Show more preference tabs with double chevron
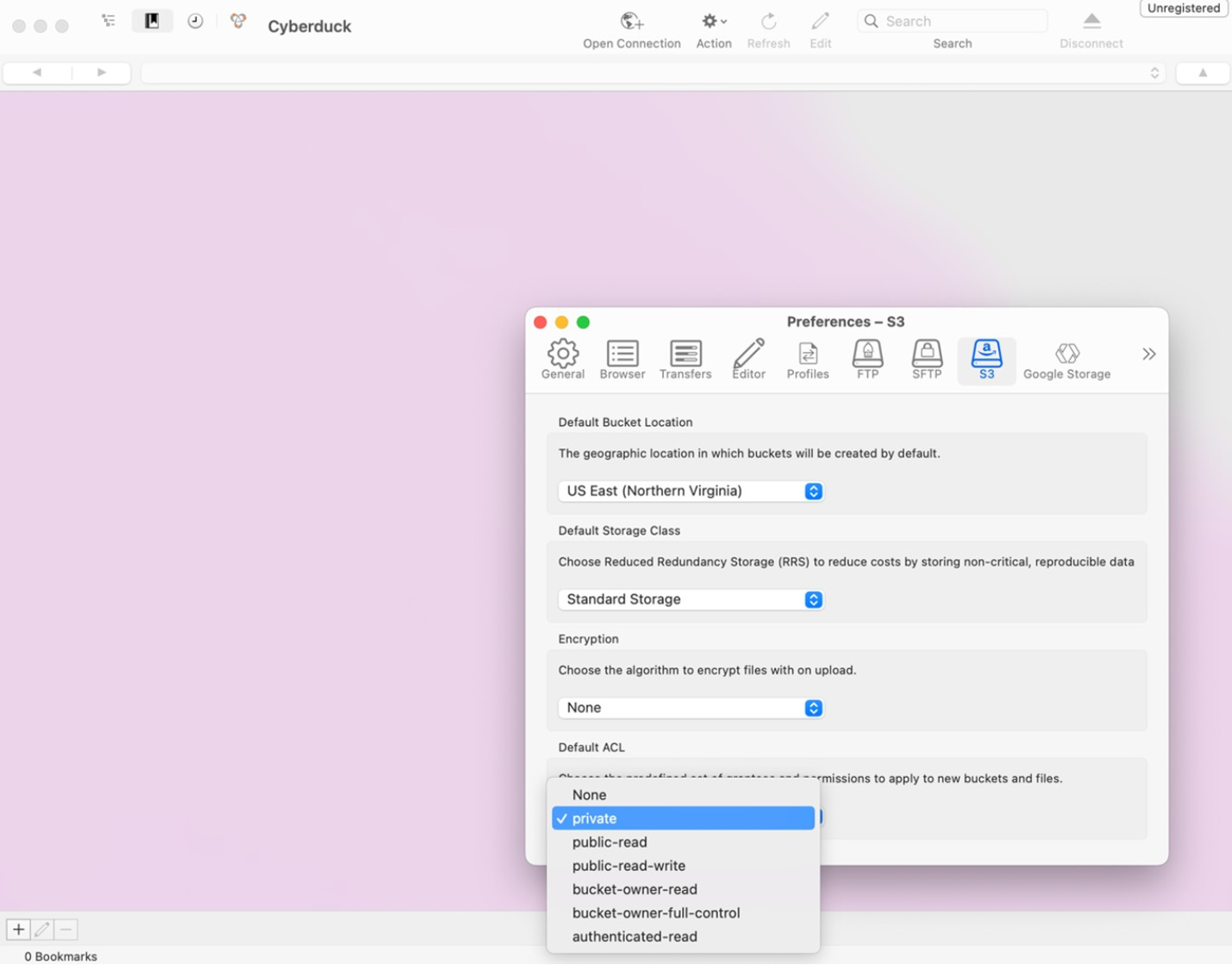The image size is (1232, 965). coord(1149,354)
